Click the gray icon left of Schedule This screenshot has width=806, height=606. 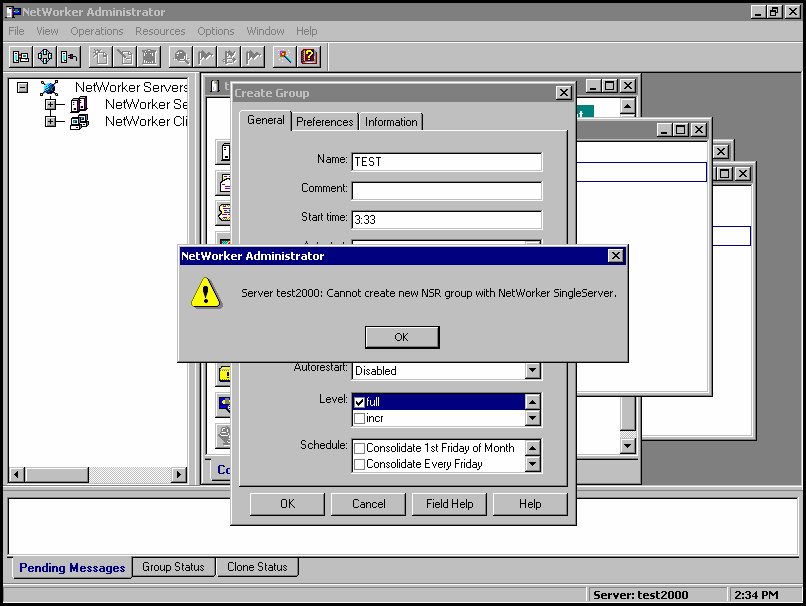[225, 436]
